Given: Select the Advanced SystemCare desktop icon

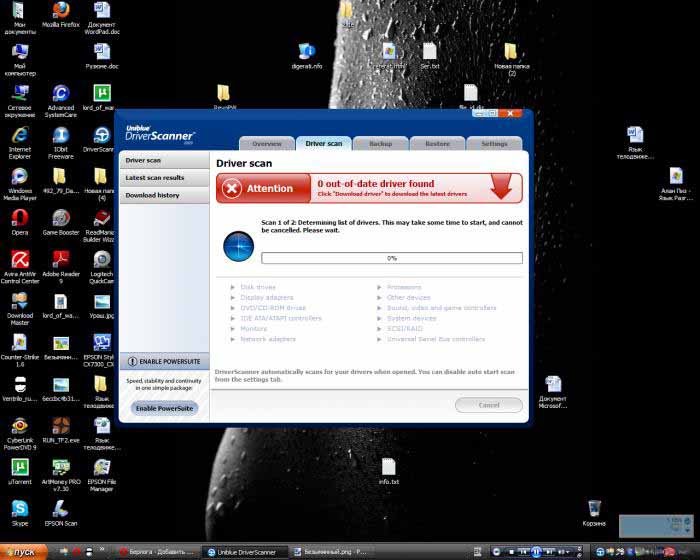Looking at the screenshot, I should coord(61,101).
